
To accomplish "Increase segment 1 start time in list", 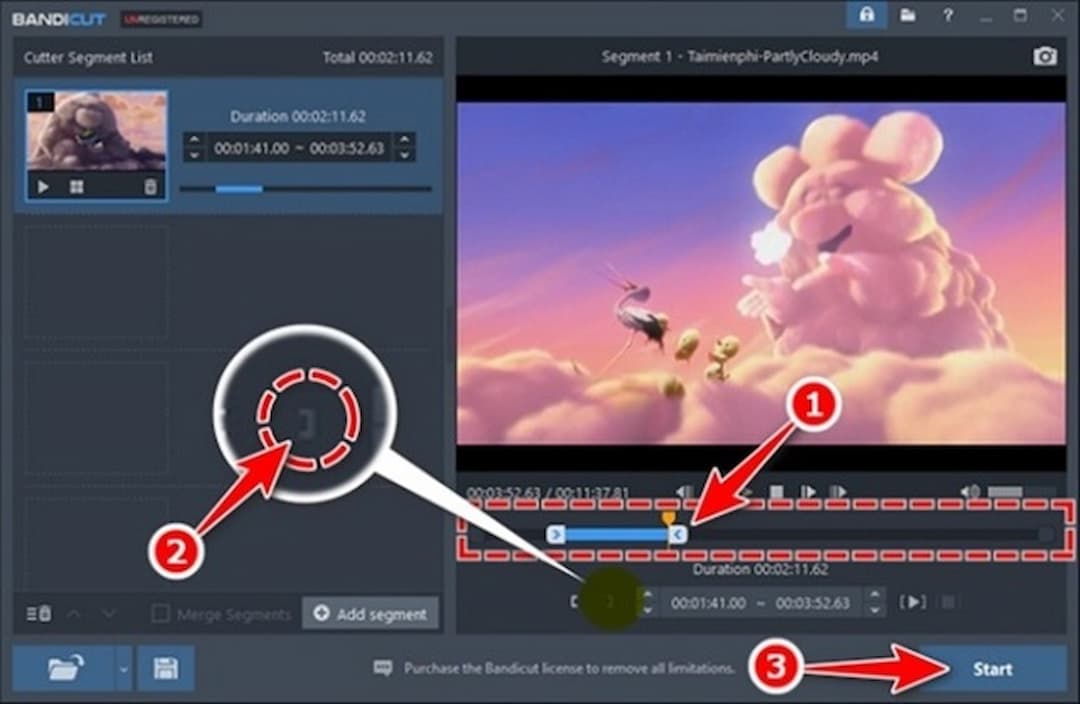I will pos(194,140).
